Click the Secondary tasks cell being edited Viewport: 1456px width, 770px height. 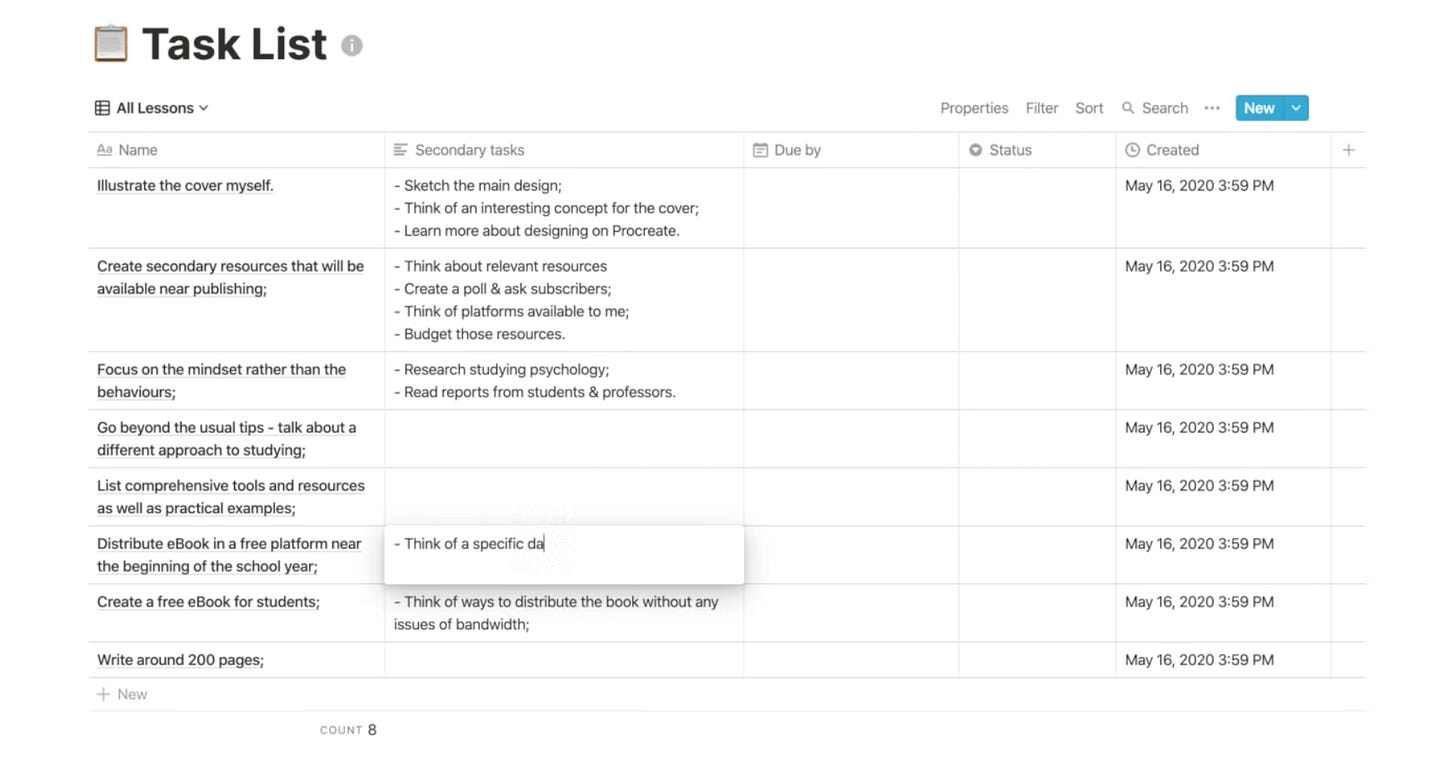[564, 554]
